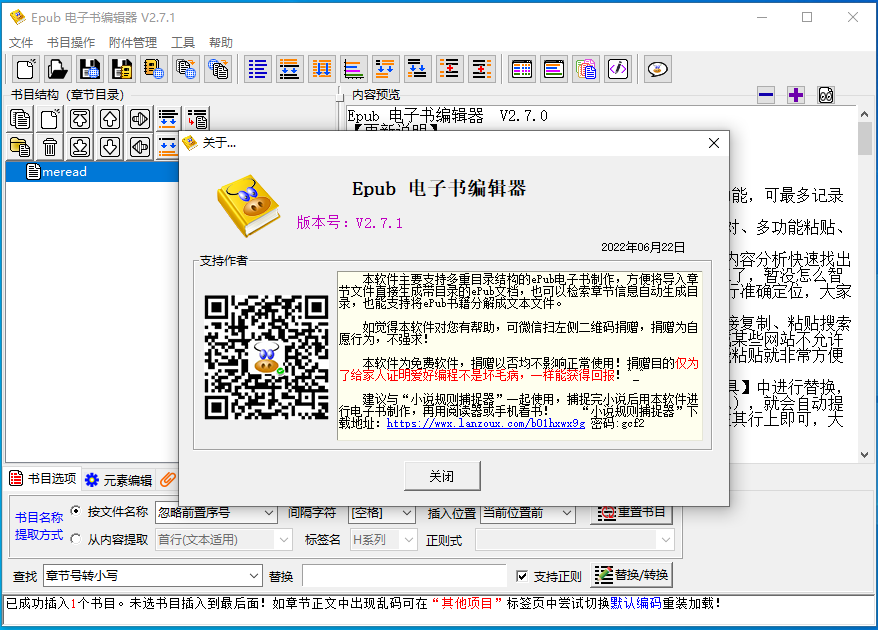This screenshot has height=630, width=878.
Task: Select the 按文件名称 radio button
Action: [x=77, y=512]
